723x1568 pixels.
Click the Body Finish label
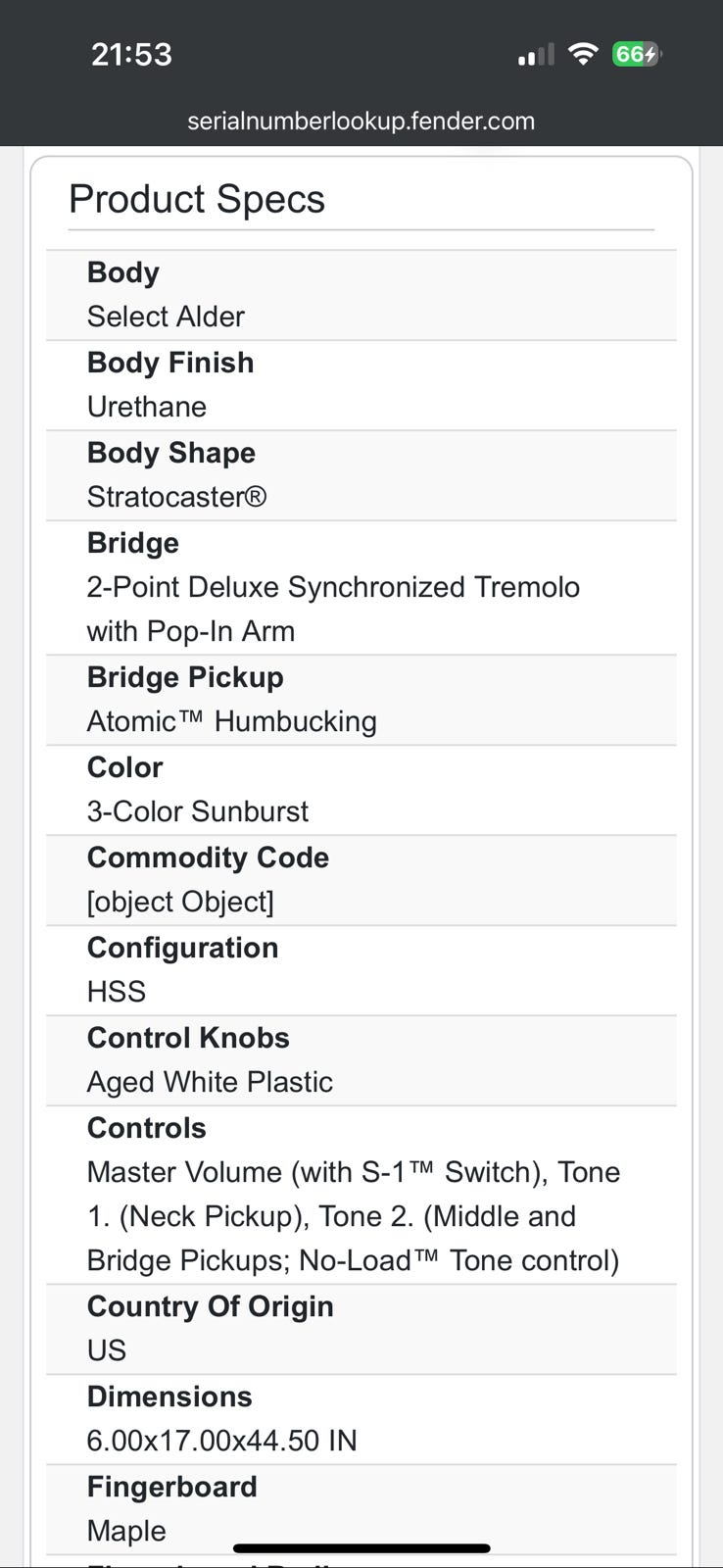(170, 363)
